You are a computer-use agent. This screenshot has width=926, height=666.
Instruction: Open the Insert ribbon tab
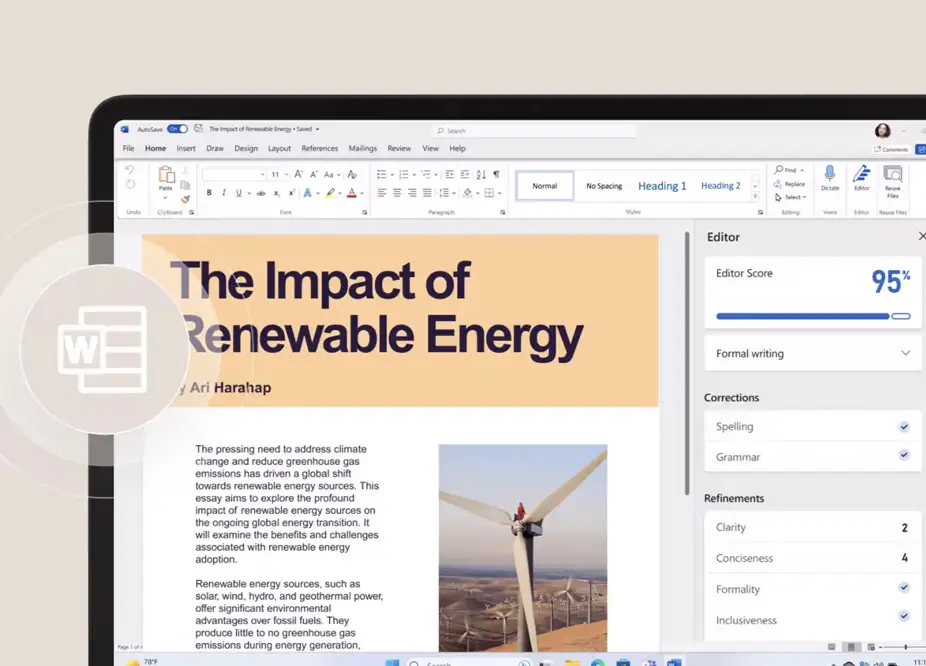(x=186, y=148)
